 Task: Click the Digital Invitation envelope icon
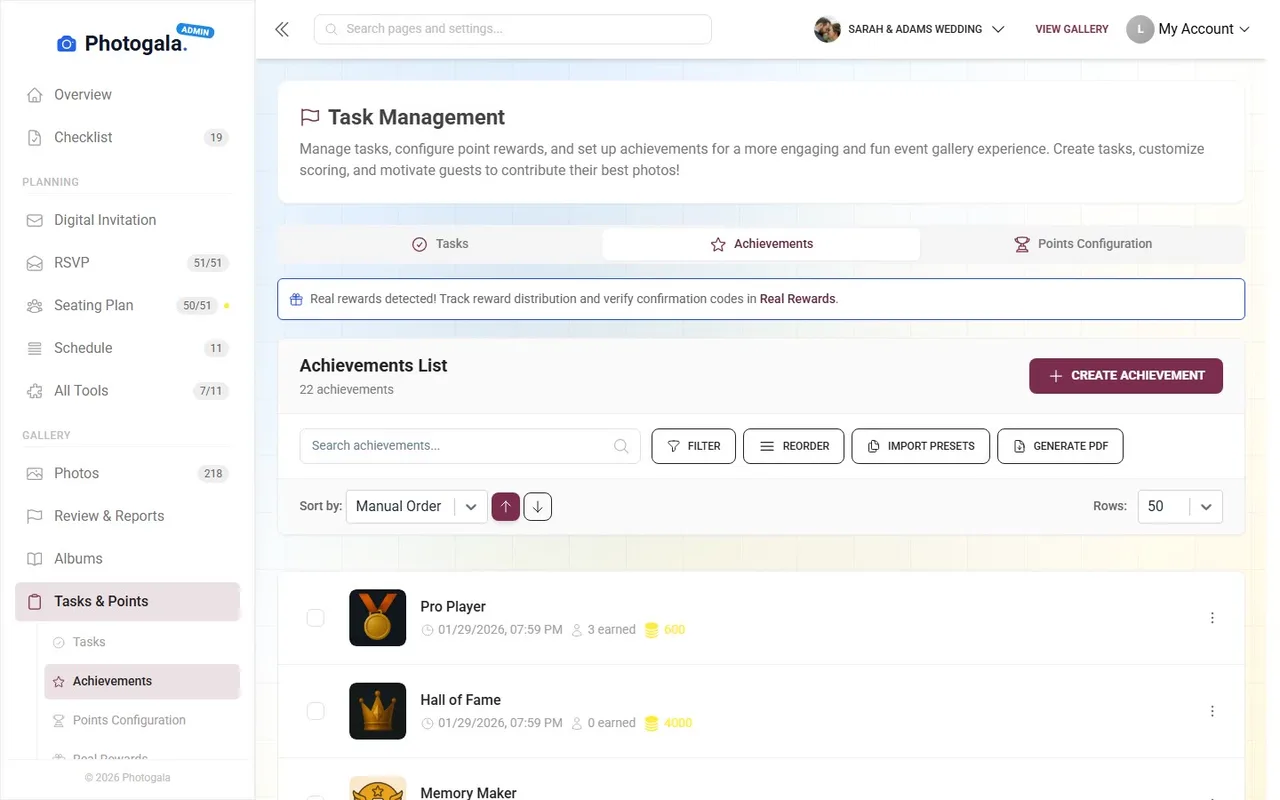(x=35, y=220)
